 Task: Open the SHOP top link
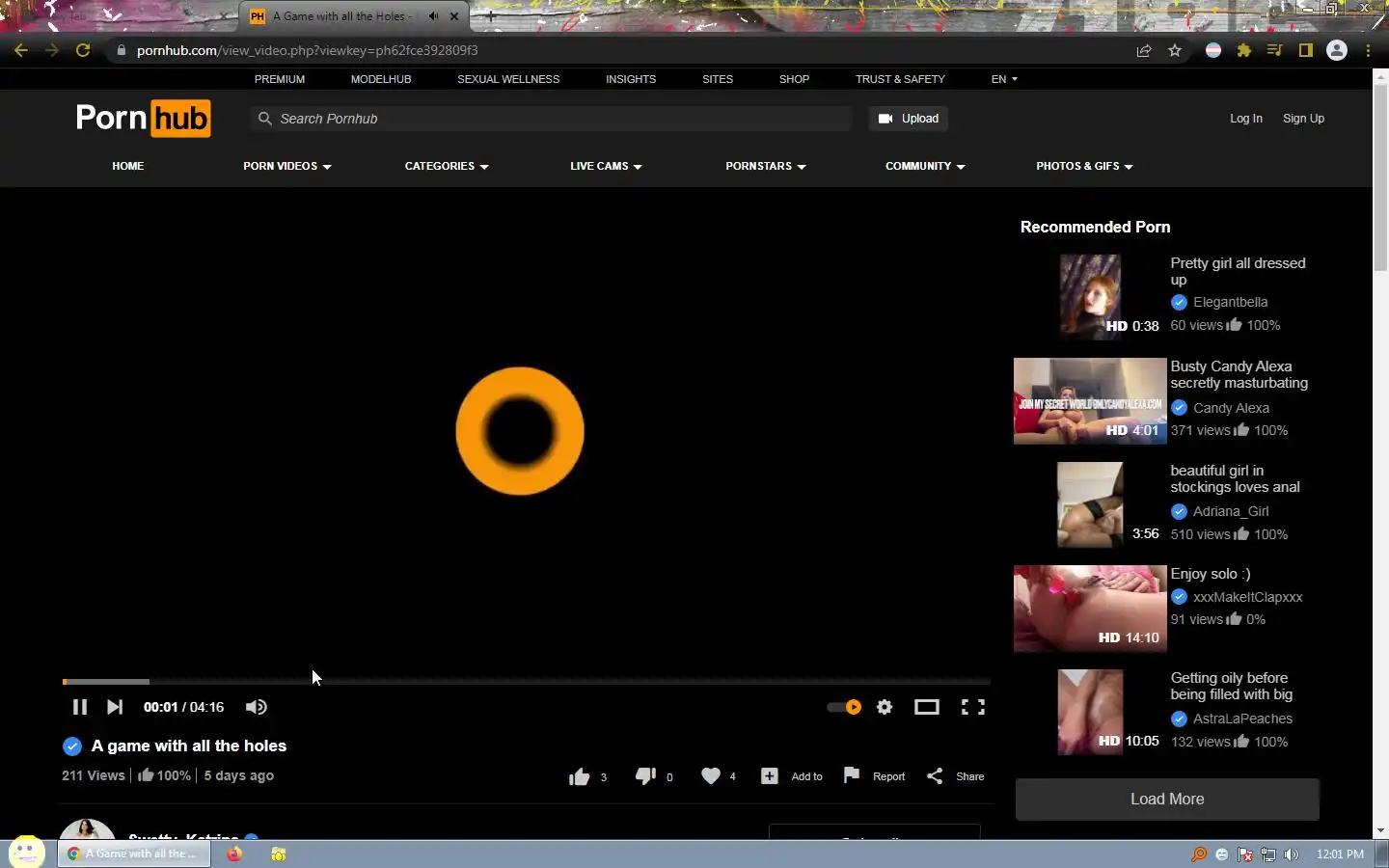tap(794, 79)
